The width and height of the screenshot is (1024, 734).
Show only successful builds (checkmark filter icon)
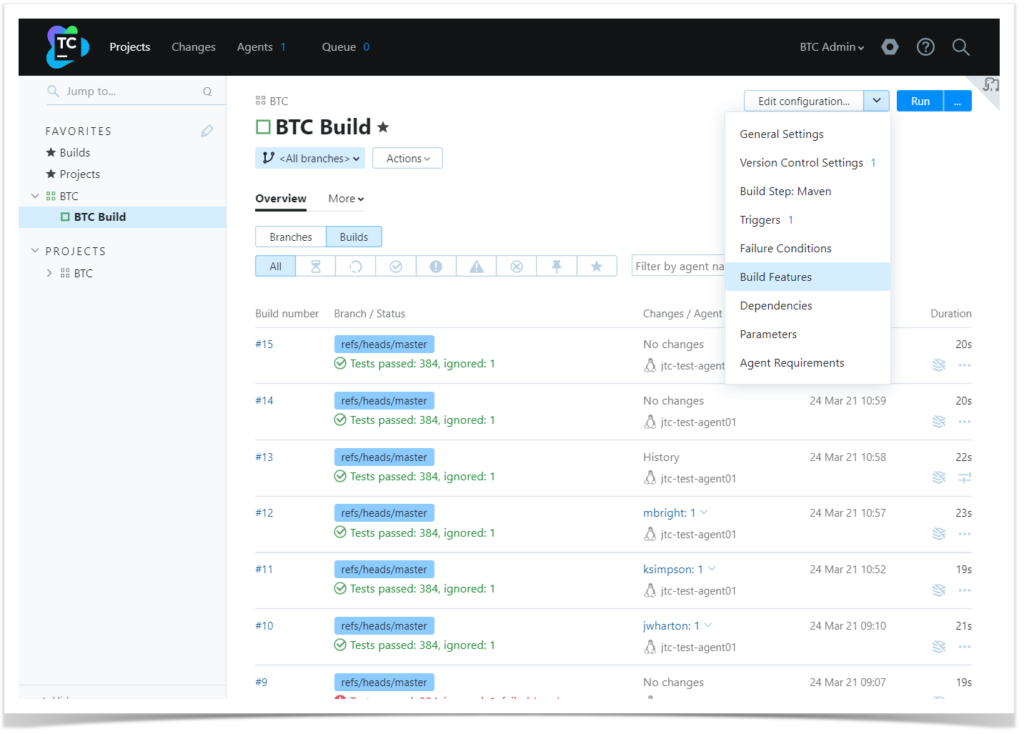click(x=396, y=265)
